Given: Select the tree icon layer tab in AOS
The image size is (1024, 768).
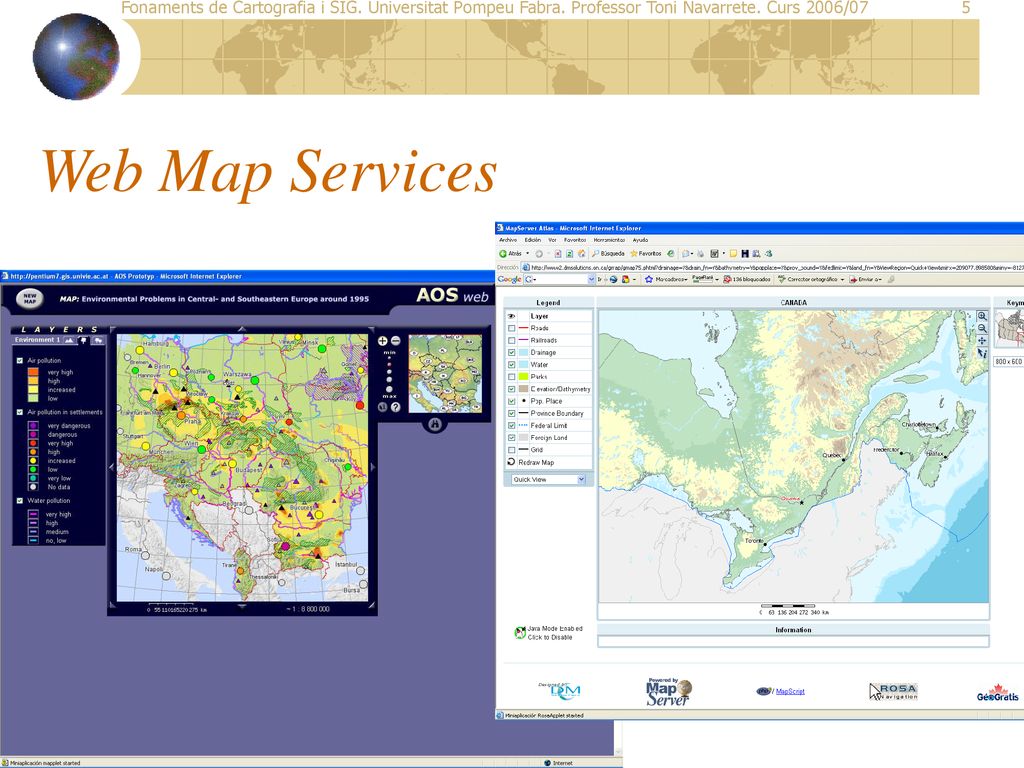Looking at the screenshot, I should coord(83,340).
